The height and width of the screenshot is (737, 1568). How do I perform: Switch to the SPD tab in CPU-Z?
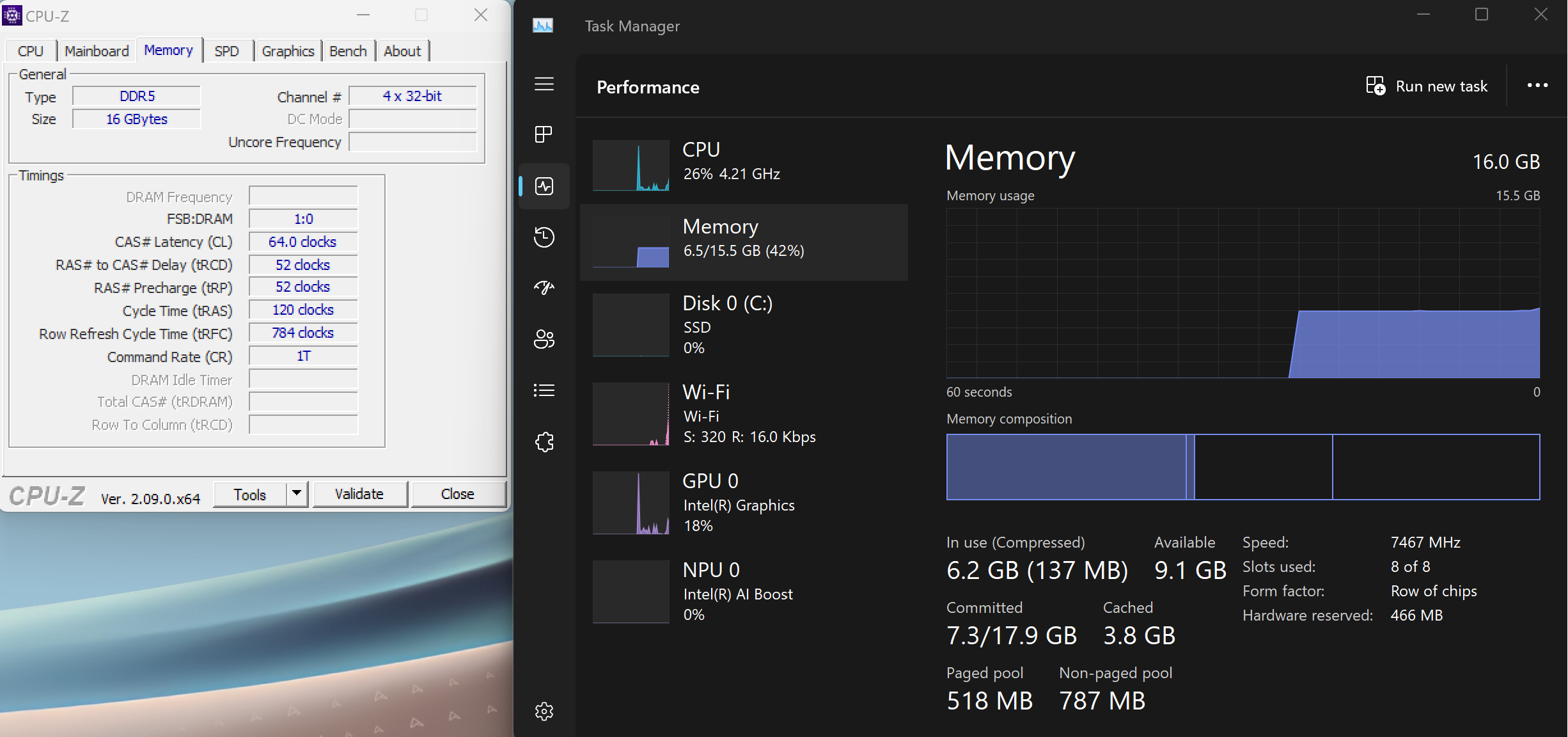coord(227,51)
